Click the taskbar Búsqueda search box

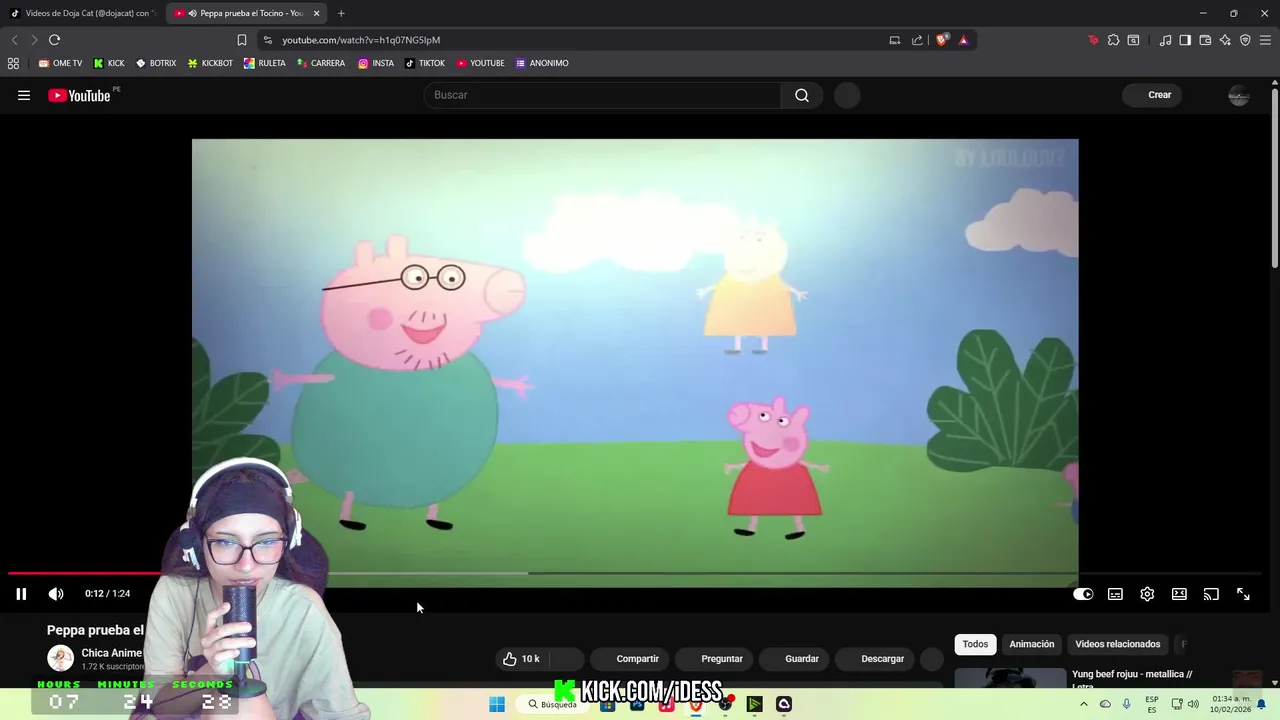pyautogui.click(x=552, y=704)
